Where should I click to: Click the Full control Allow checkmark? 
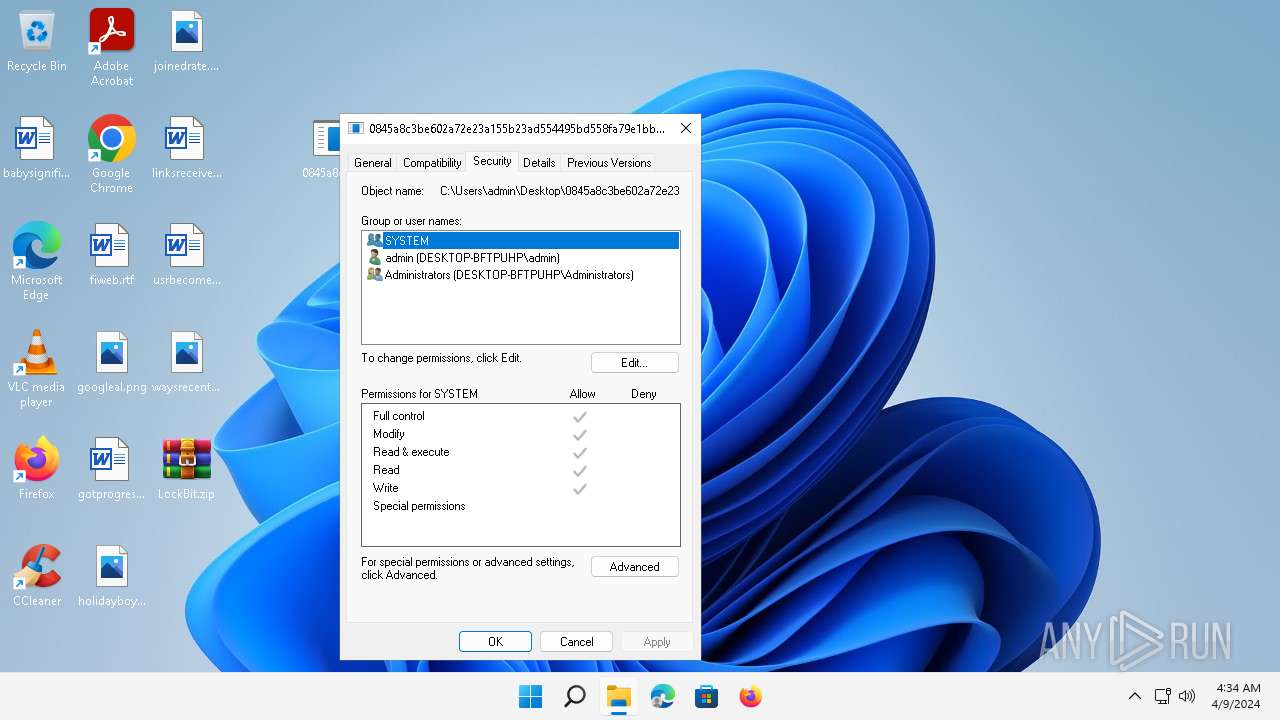click(x=579, y=416)
